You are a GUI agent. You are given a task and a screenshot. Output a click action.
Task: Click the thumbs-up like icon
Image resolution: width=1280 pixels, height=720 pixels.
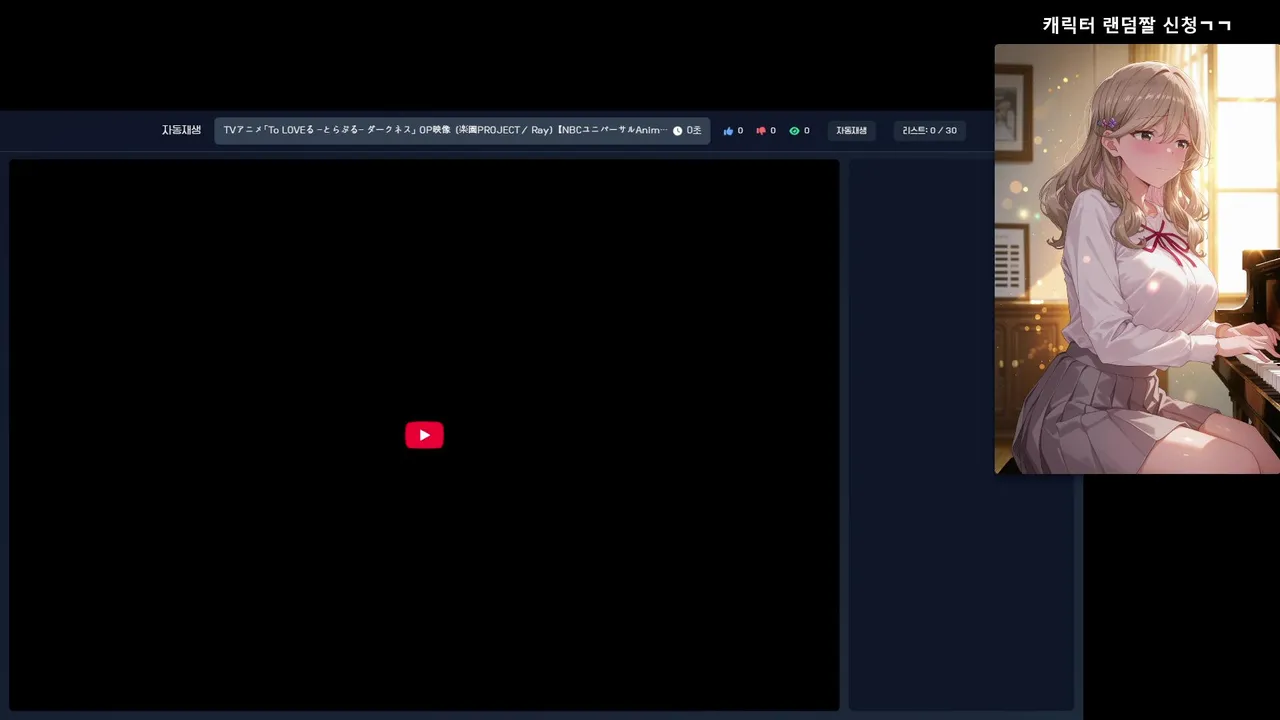coord(728,131)
